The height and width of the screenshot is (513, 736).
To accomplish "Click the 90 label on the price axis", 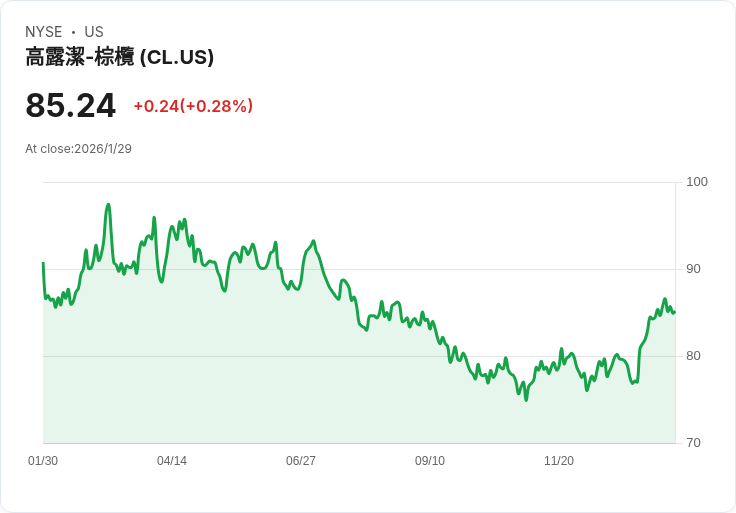I will pos(693,269).
